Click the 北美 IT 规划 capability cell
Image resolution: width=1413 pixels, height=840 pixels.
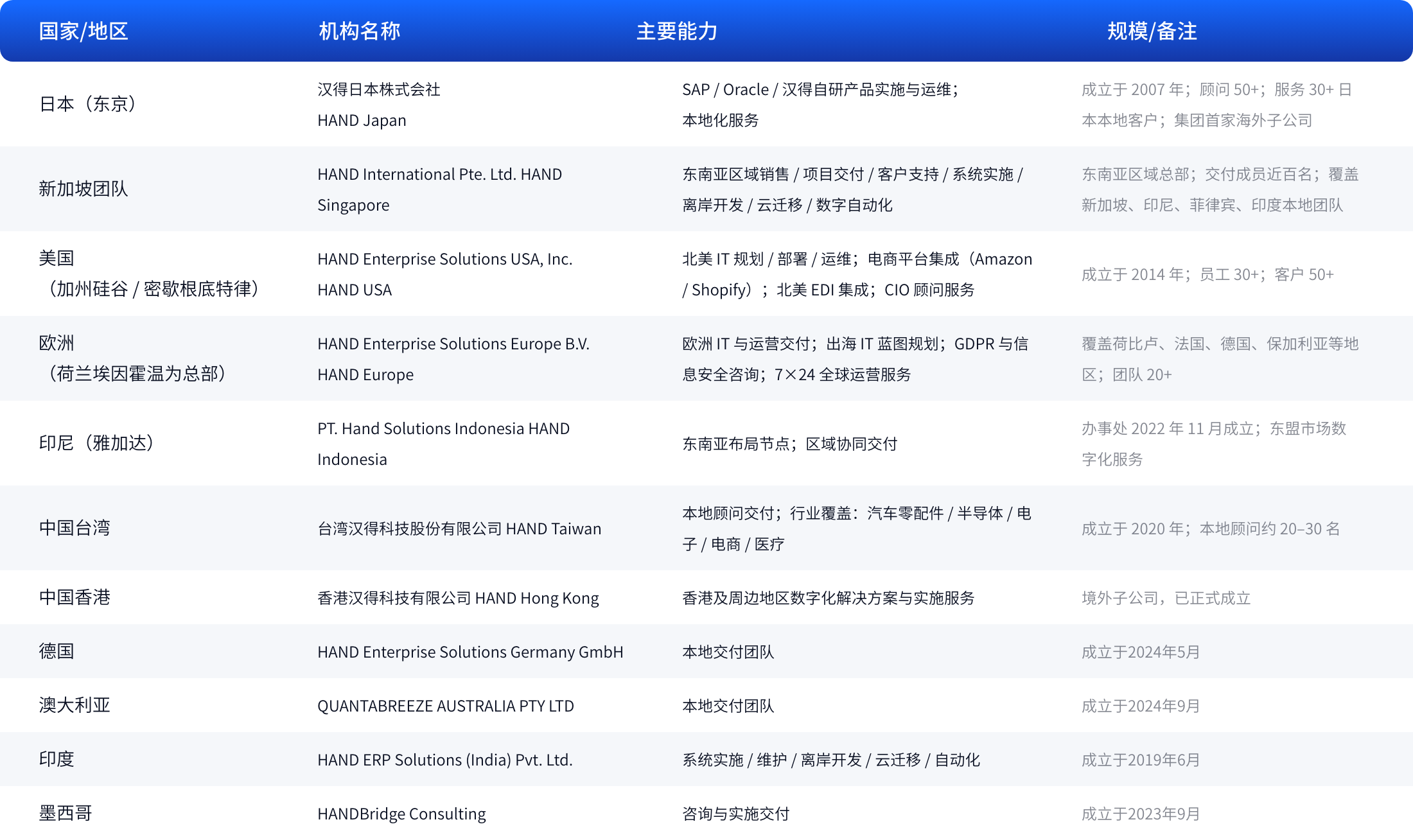[x=857, y=274]
